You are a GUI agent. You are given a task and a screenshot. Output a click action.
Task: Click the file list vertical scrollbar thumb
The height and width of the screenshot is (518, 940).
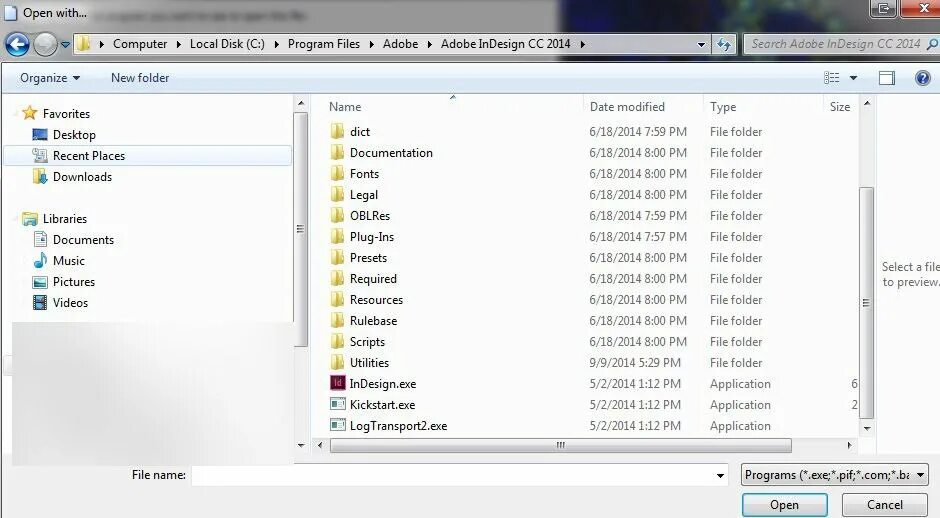click(x=866, y=303)
